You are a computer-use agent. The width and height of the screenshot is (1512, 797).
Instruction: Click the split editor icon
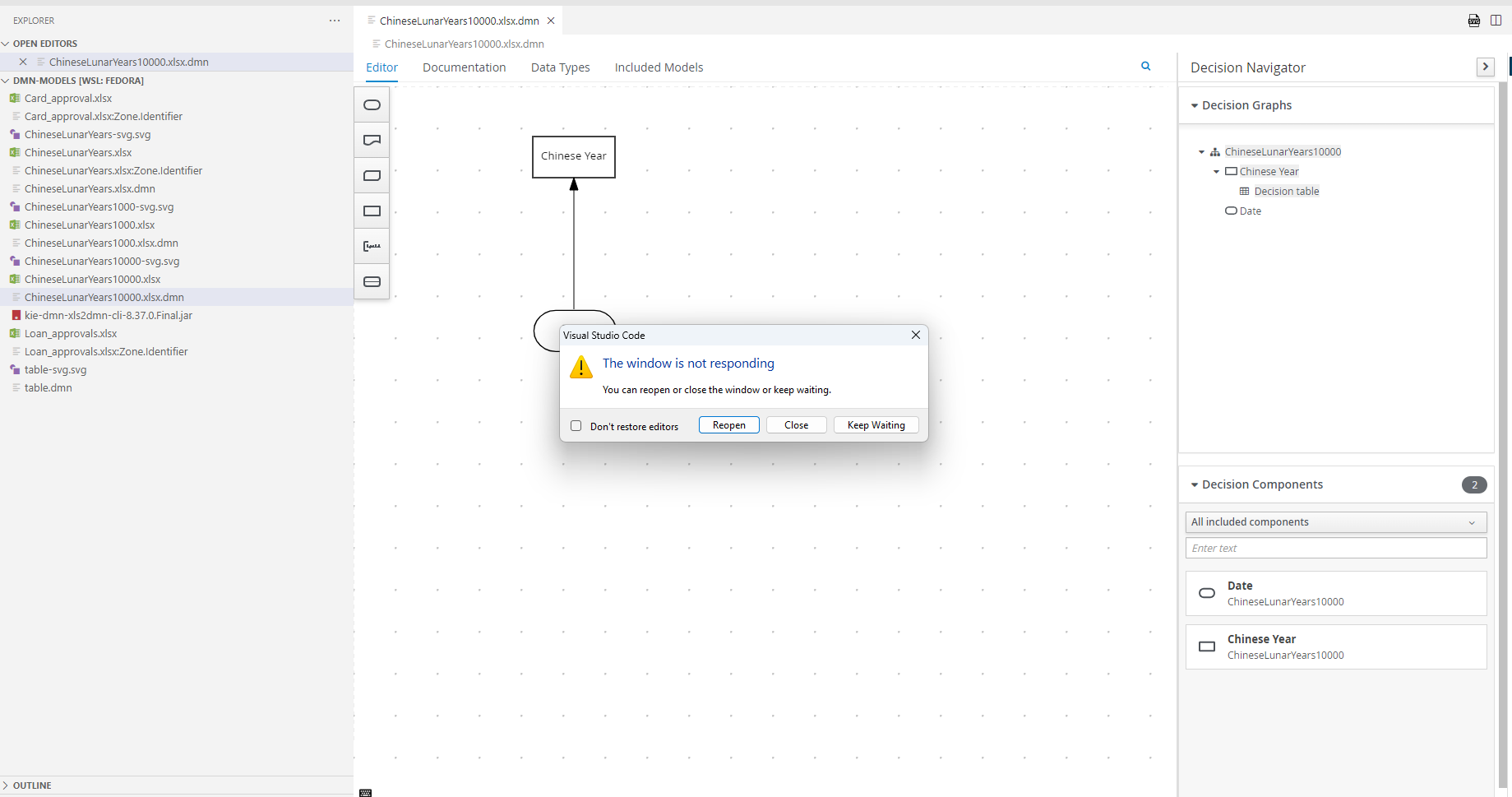tap(1496, 21)
